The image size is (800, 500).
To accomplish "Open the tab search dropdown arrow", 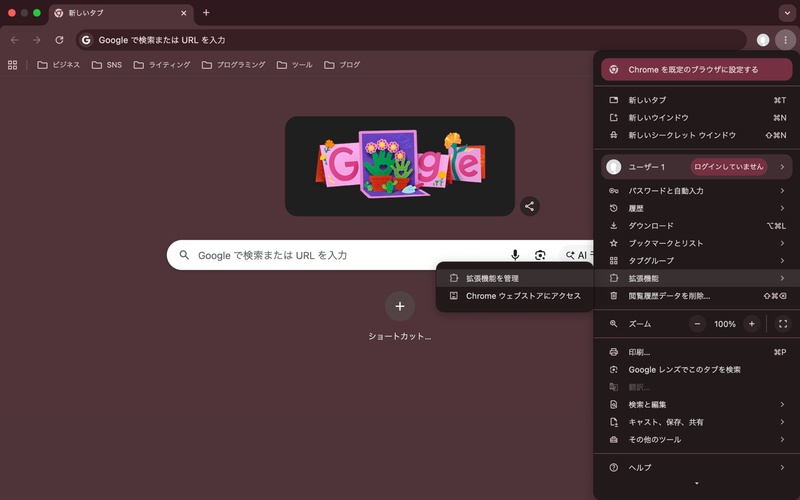I will [786, 13].
